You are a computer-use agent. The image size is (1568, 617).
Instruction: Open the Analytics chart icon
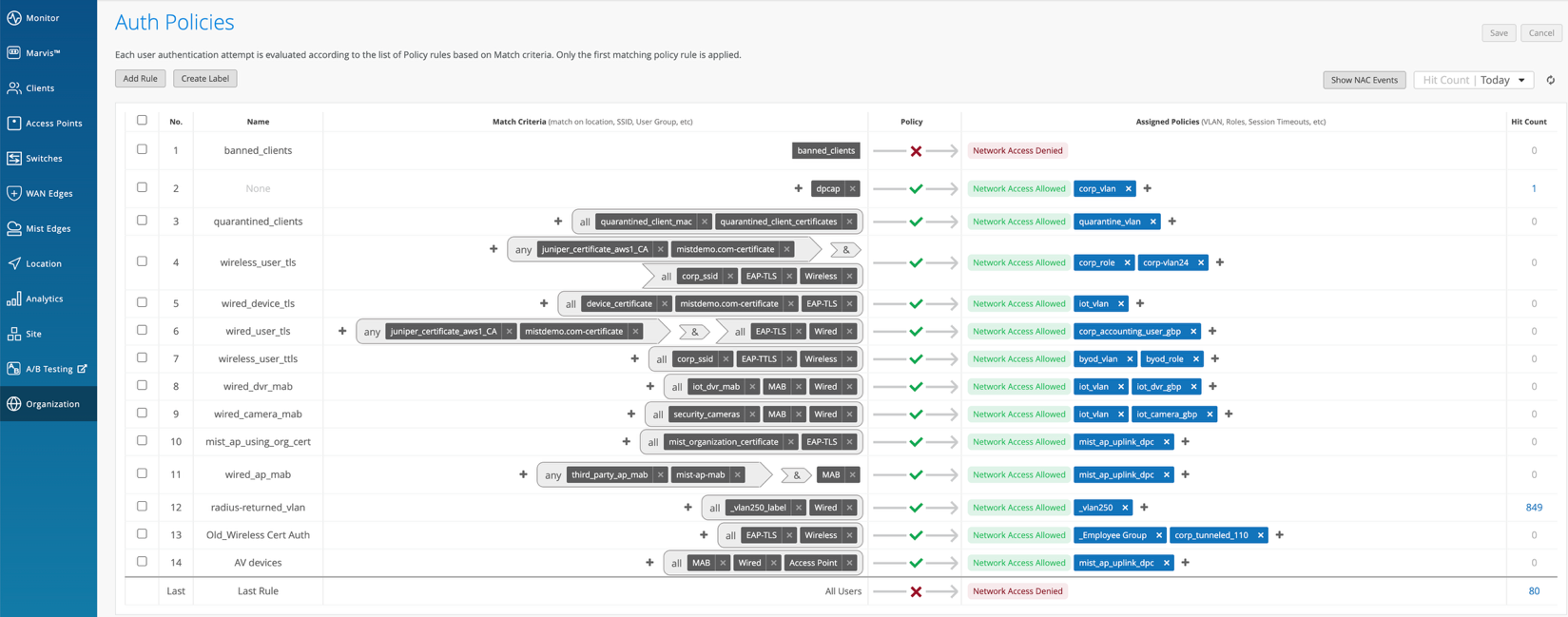pyautogui.click(x=14, y=299)
